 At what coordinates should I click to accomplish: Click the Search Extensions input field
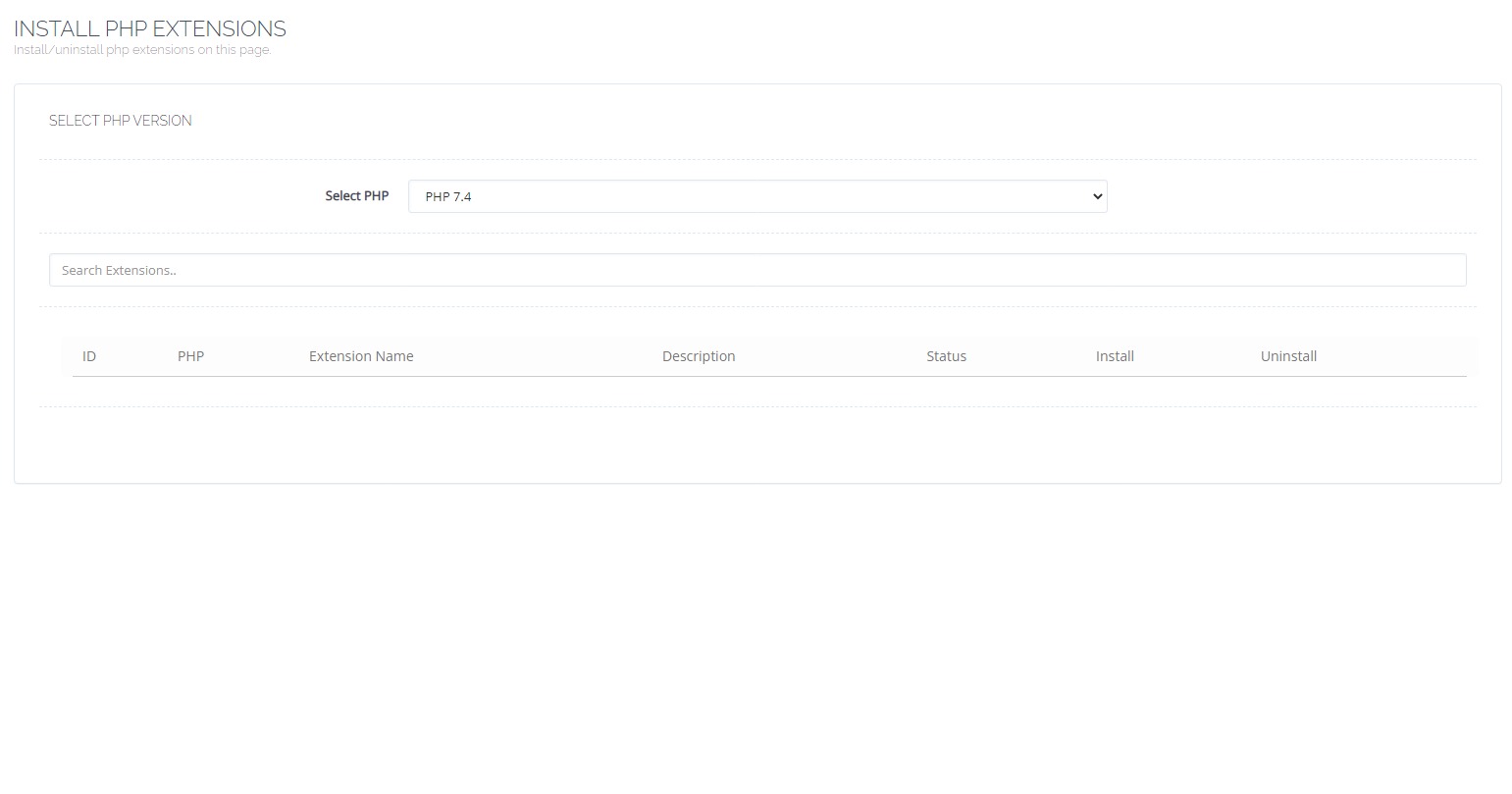[757, 270]
